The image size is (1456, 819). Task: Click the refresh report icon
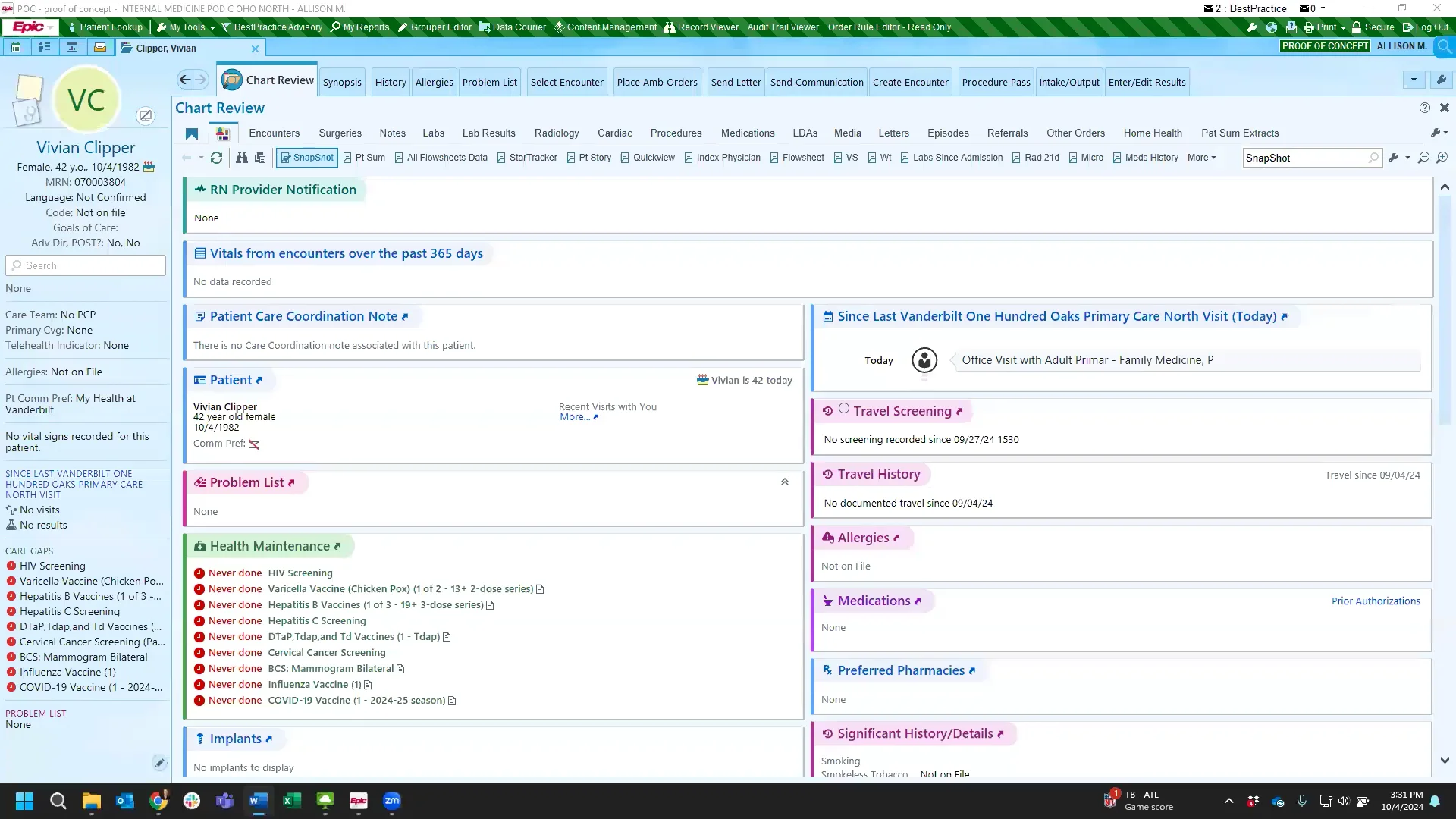coord(216,158)
